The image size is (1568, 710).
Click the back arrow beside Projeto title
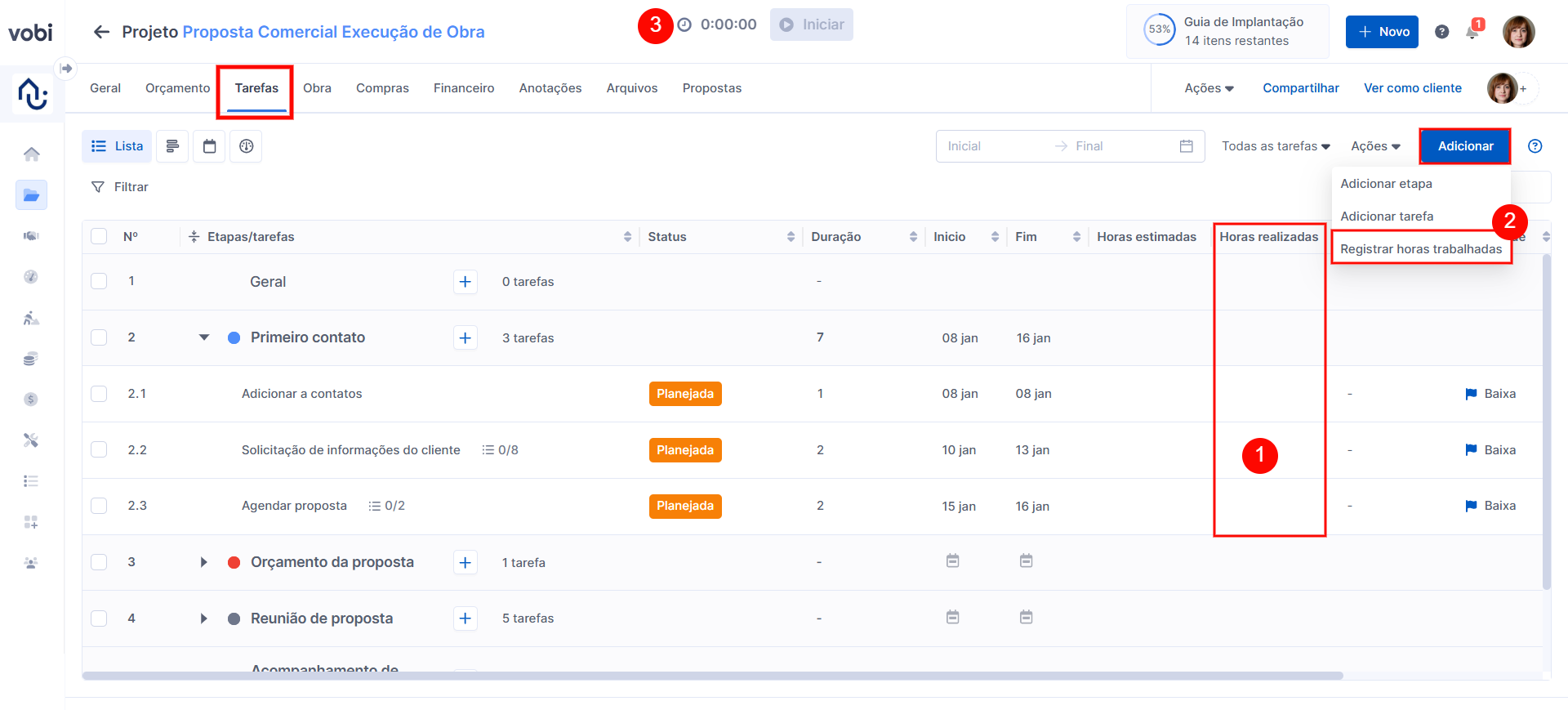click(101, 32)
